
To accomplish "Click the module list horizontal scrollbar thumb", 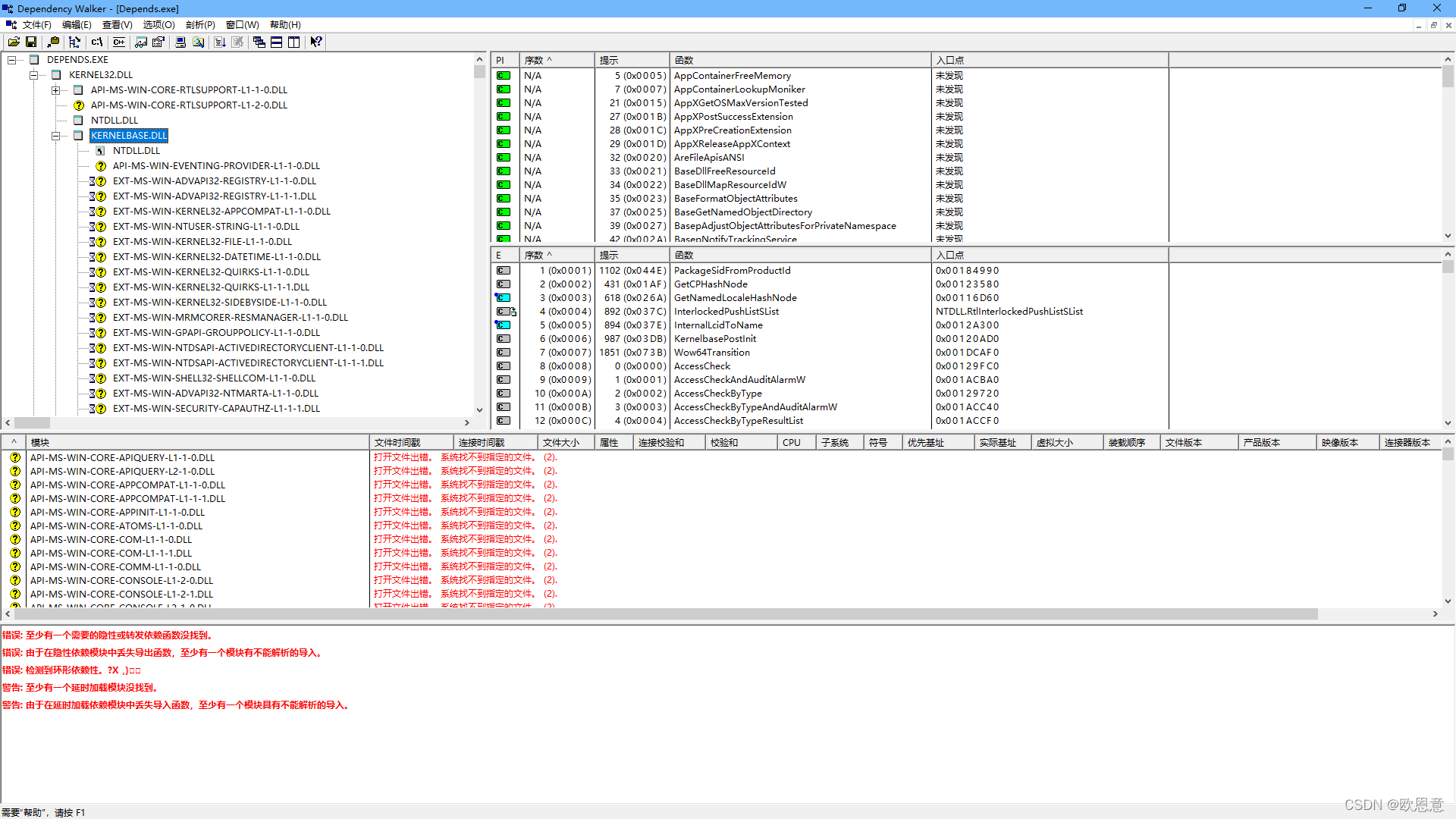I will point(666,613).
